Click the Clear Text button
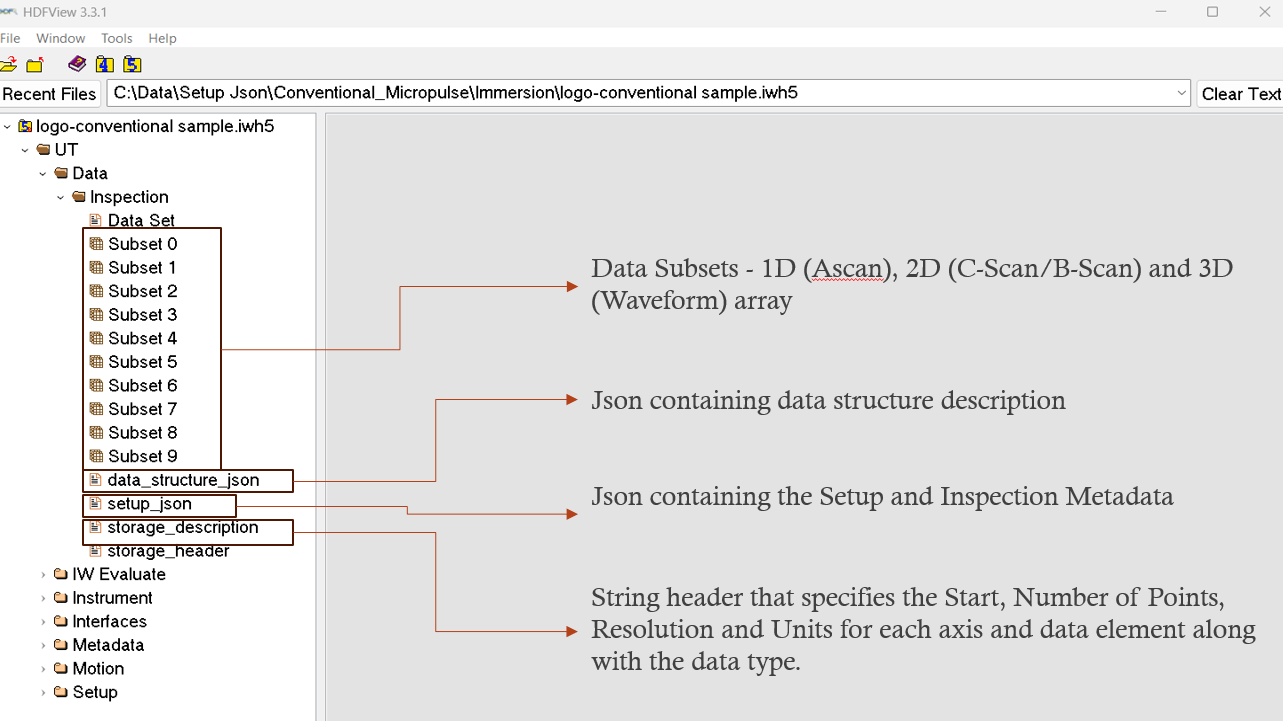1283x721 pixels. click(x=1240, y=93)
